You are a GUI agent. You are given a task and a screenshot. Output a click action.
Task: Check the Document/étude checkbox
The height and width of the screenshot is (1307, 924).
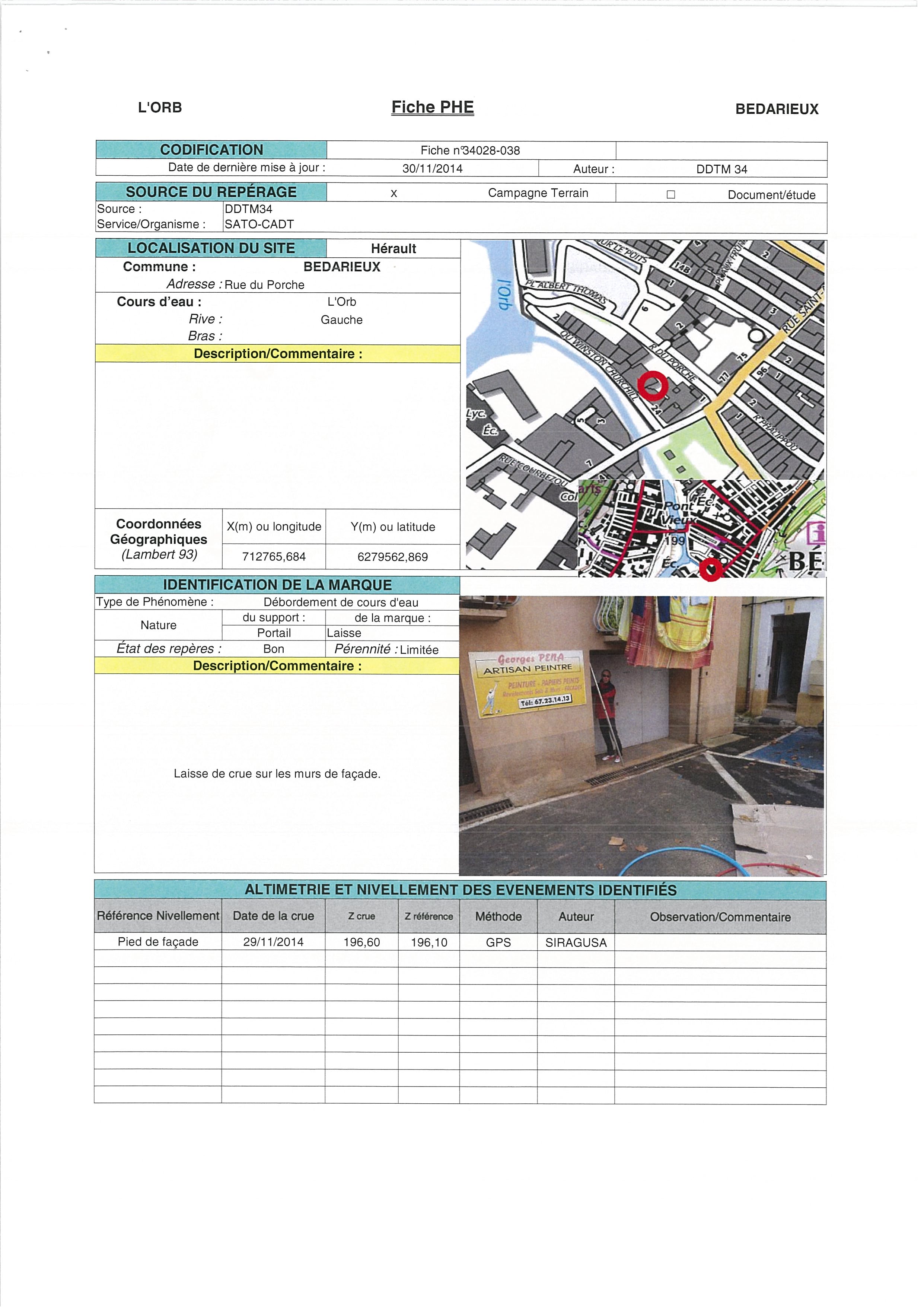pos(671,195)
